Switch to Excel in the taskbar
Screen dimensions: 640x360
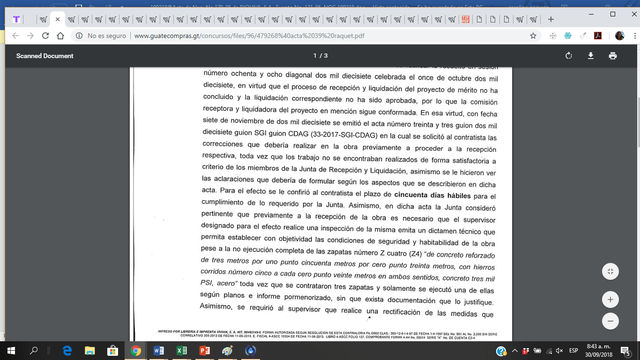click(182, 351)
